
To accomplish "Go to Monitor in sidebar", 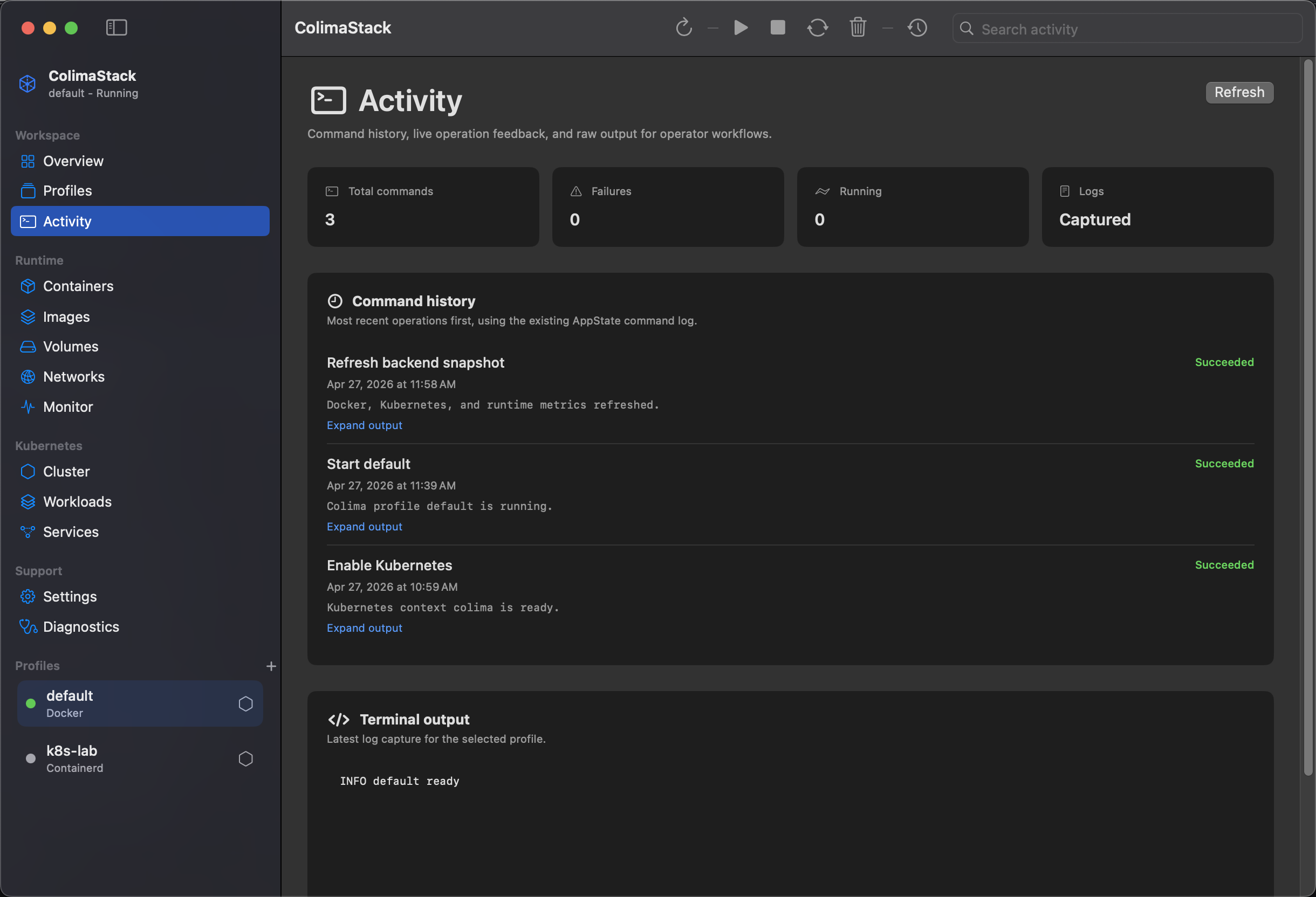I will click(x=140, y=407).
